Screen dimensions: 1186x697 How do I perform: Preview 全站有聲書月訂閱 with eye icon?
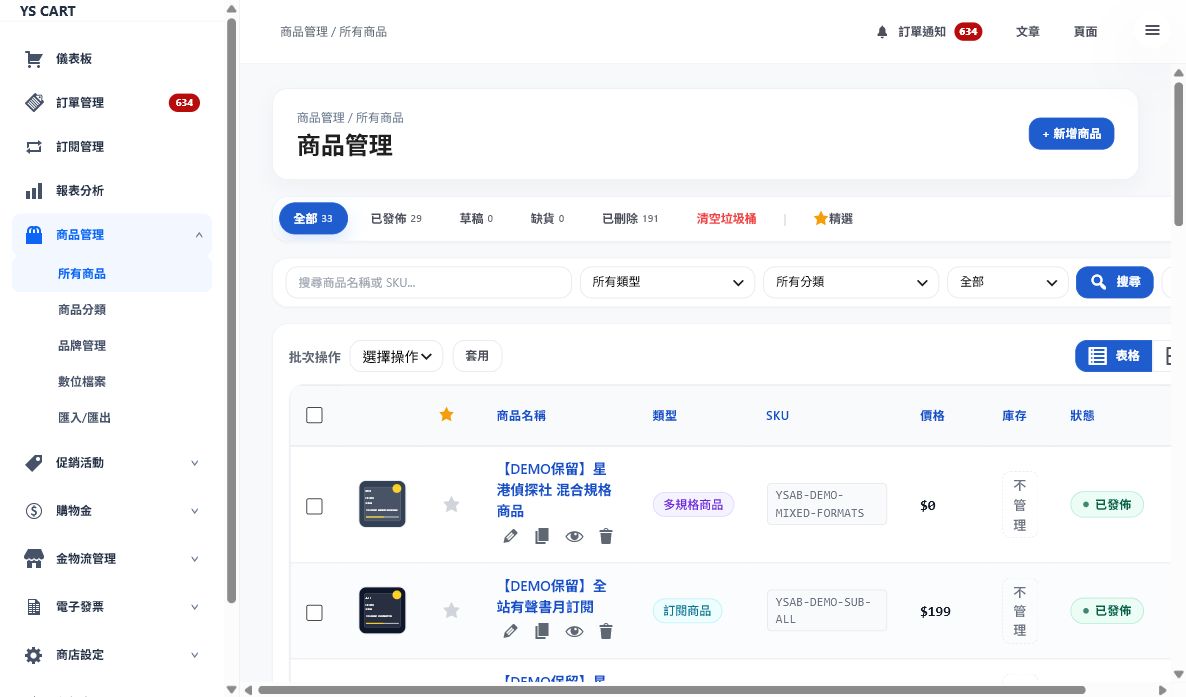[x=574, y=631]
